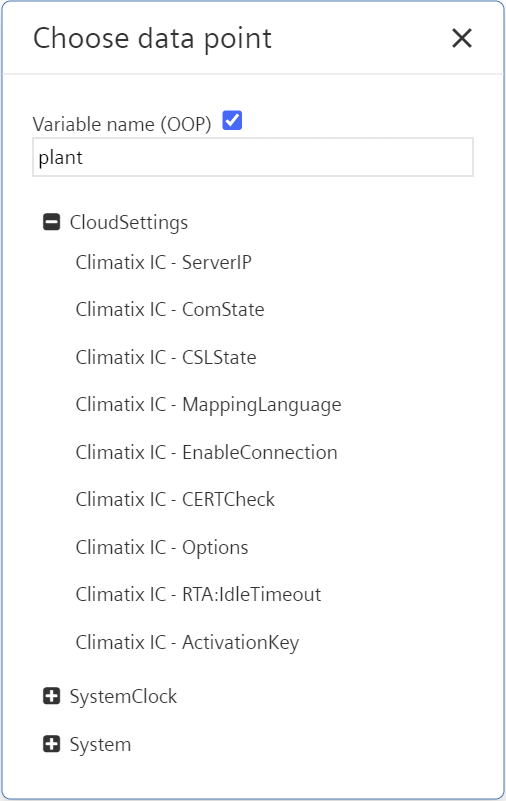506x801 pixels.
Task: Pick Climatix IC - Options data point
Action: 162,548
